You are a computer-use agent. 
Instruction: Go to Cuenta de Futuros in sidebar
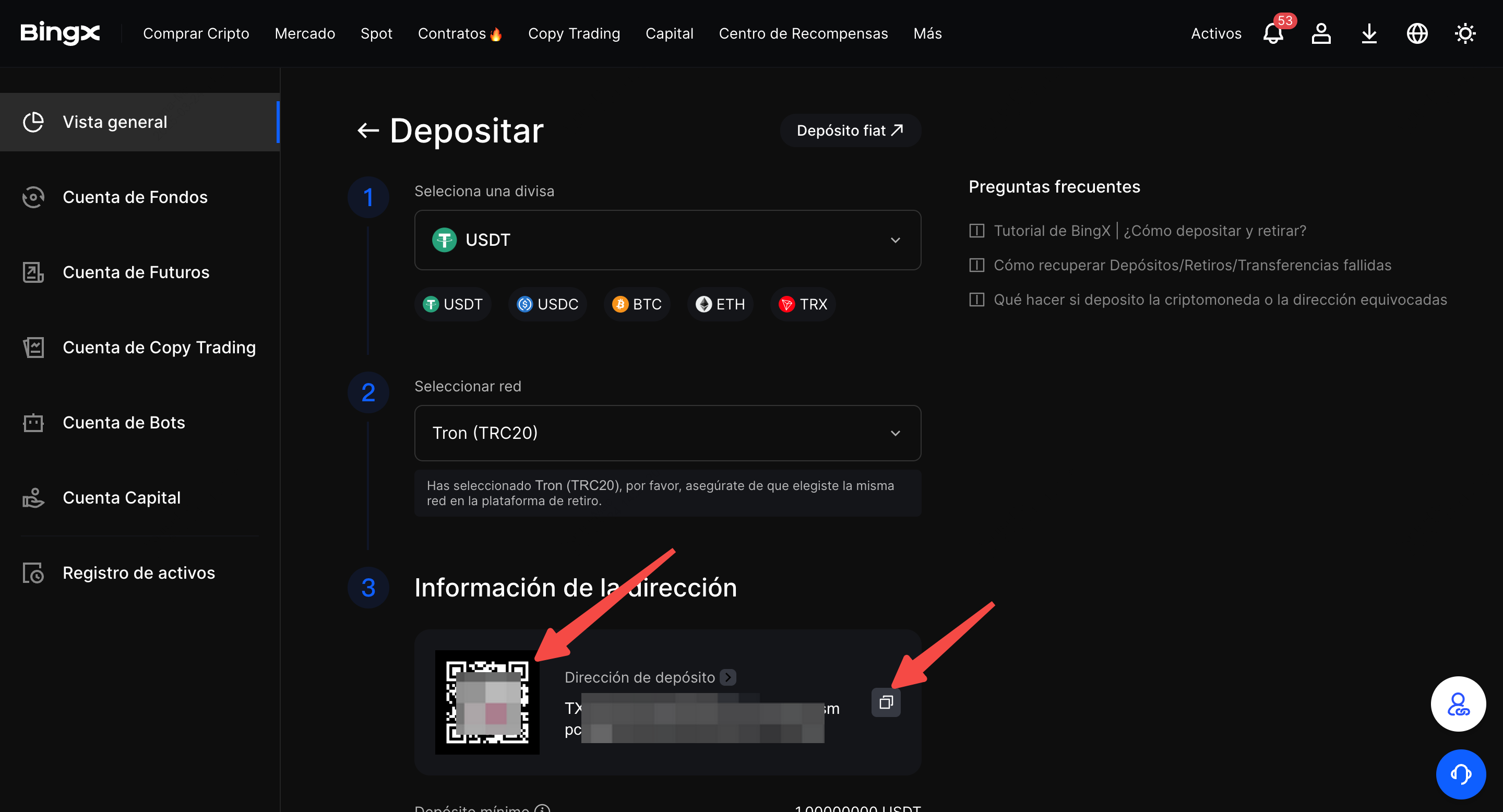(x=135, y=272)
